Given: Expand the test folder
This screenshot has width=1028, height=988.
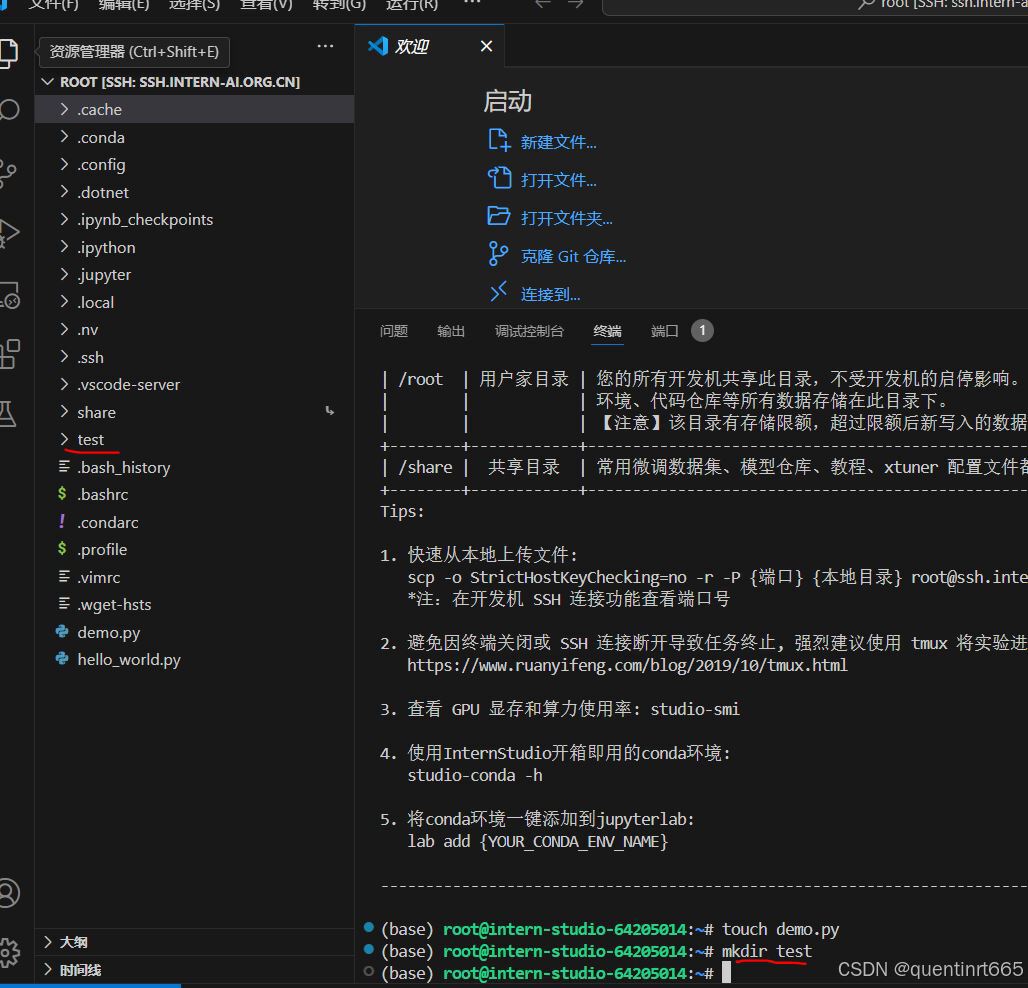Looking at the screenshot, I should click(194, 440).
